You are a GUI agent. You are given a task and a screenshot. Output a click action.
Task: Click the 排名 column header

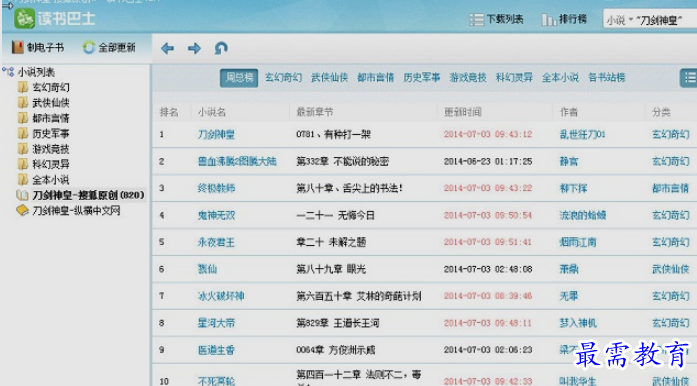[x=169, y=112]
